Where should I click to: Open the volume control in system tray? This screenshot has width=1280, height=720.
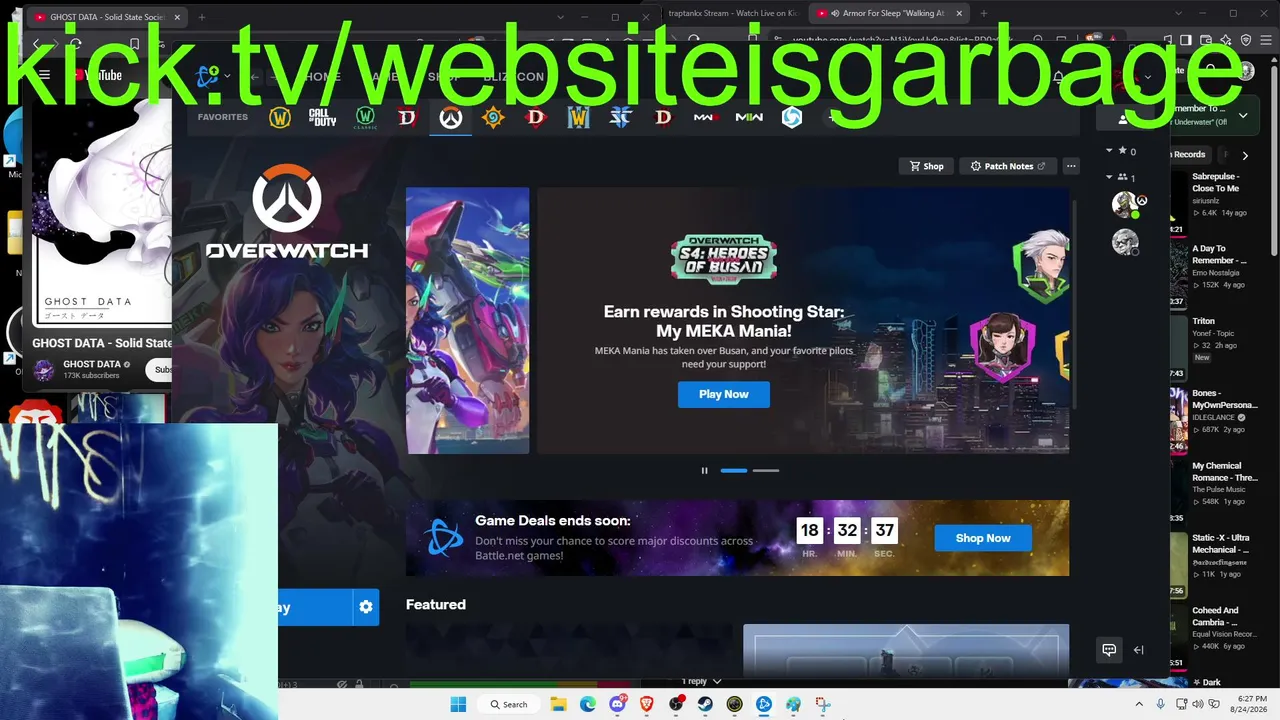[1200, 705]
